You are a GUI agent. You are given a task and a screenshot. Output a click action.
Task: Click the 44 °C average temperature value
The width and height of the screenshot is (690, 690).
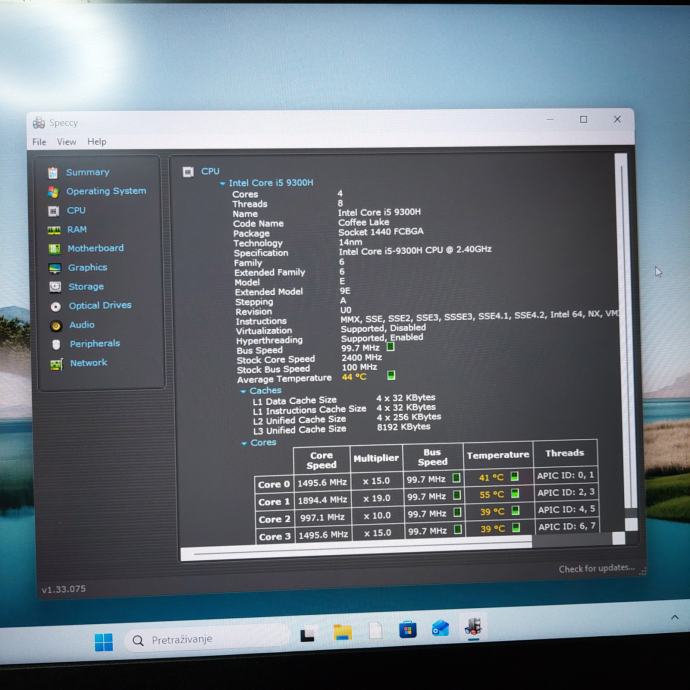point(354,377)
